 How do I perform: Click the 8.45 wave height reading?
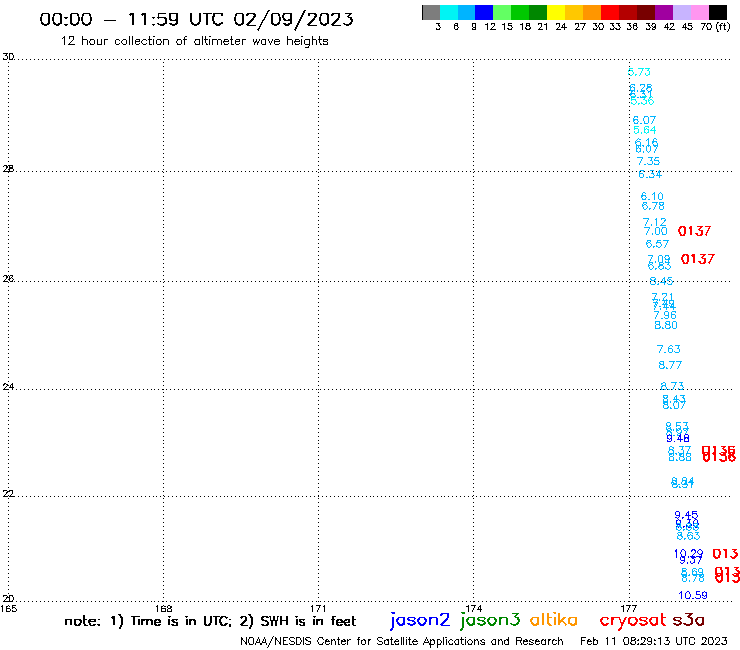661,281
